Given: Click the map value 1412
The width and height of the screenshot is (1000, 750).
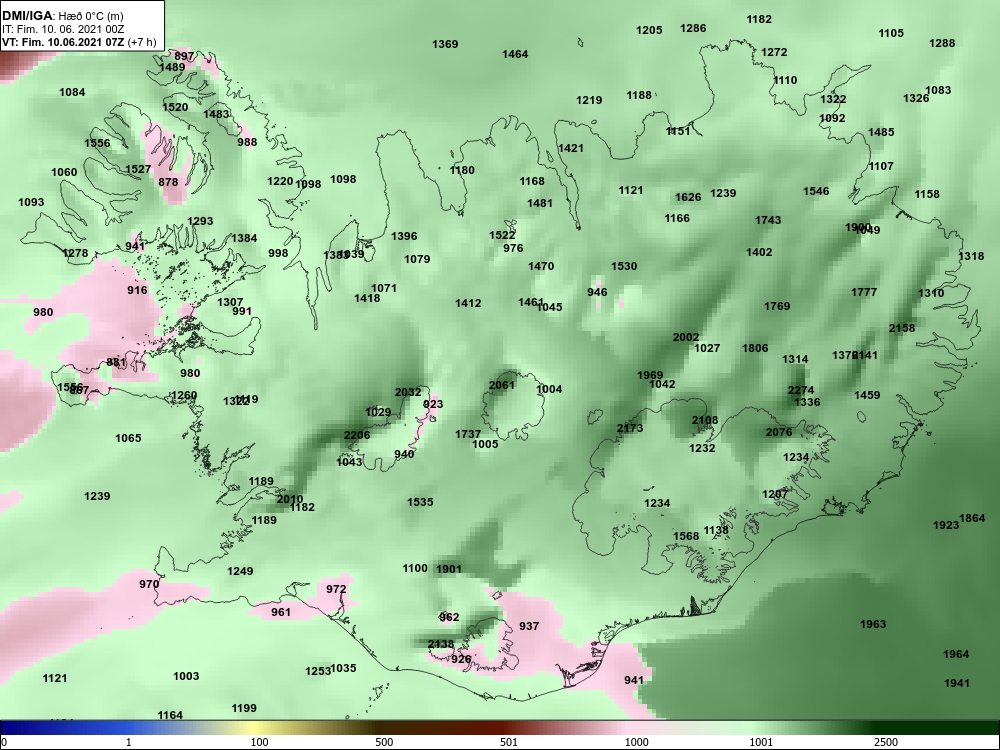Looking at the screenshot, I should [x=468, y=303].
